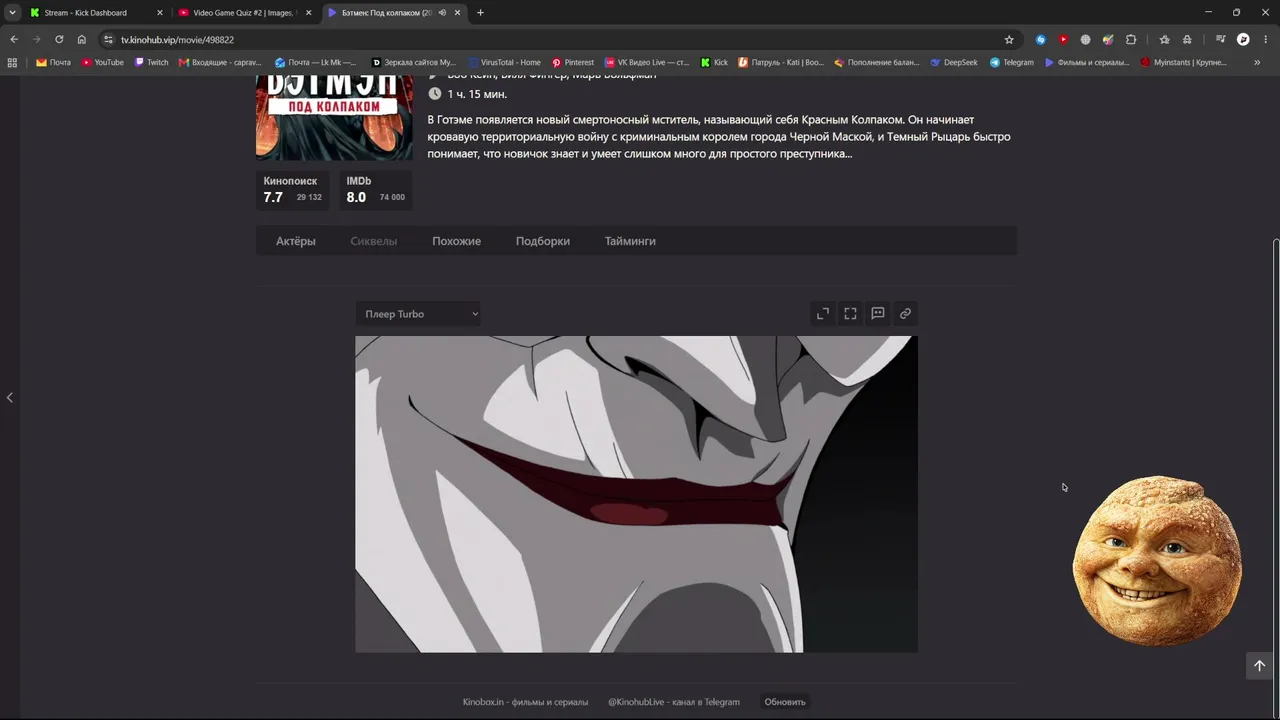Switch to the Подборки tab
The height and width of the screenshot is (720, 1280).
pyautogui.click(x=543, y=241)
